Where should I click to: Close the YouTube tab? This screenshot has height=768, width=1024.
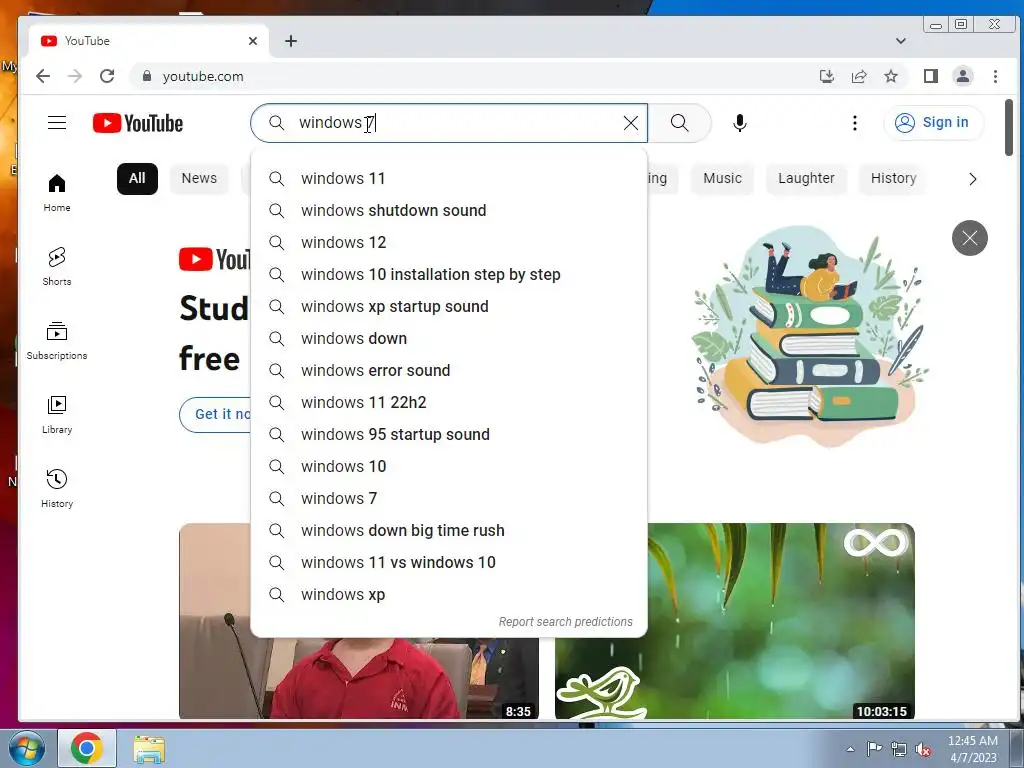(x=253, y=41)
